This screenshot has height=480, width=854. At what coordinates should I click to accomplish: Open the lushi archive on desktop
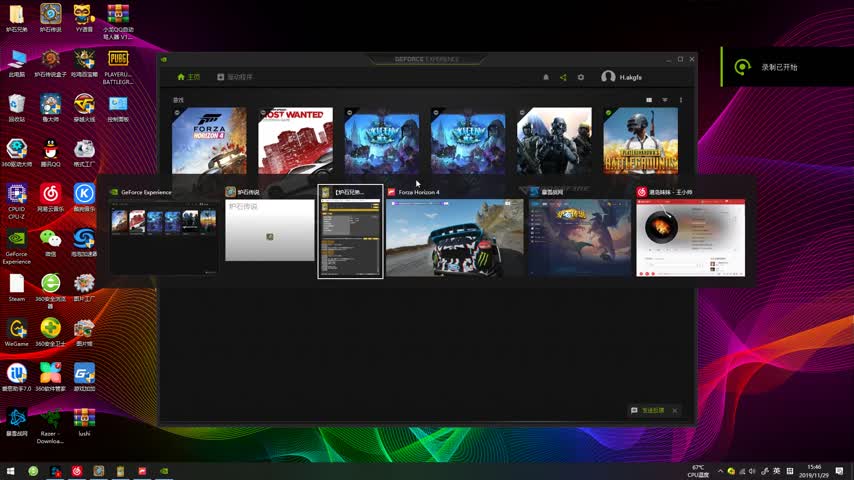84,422
